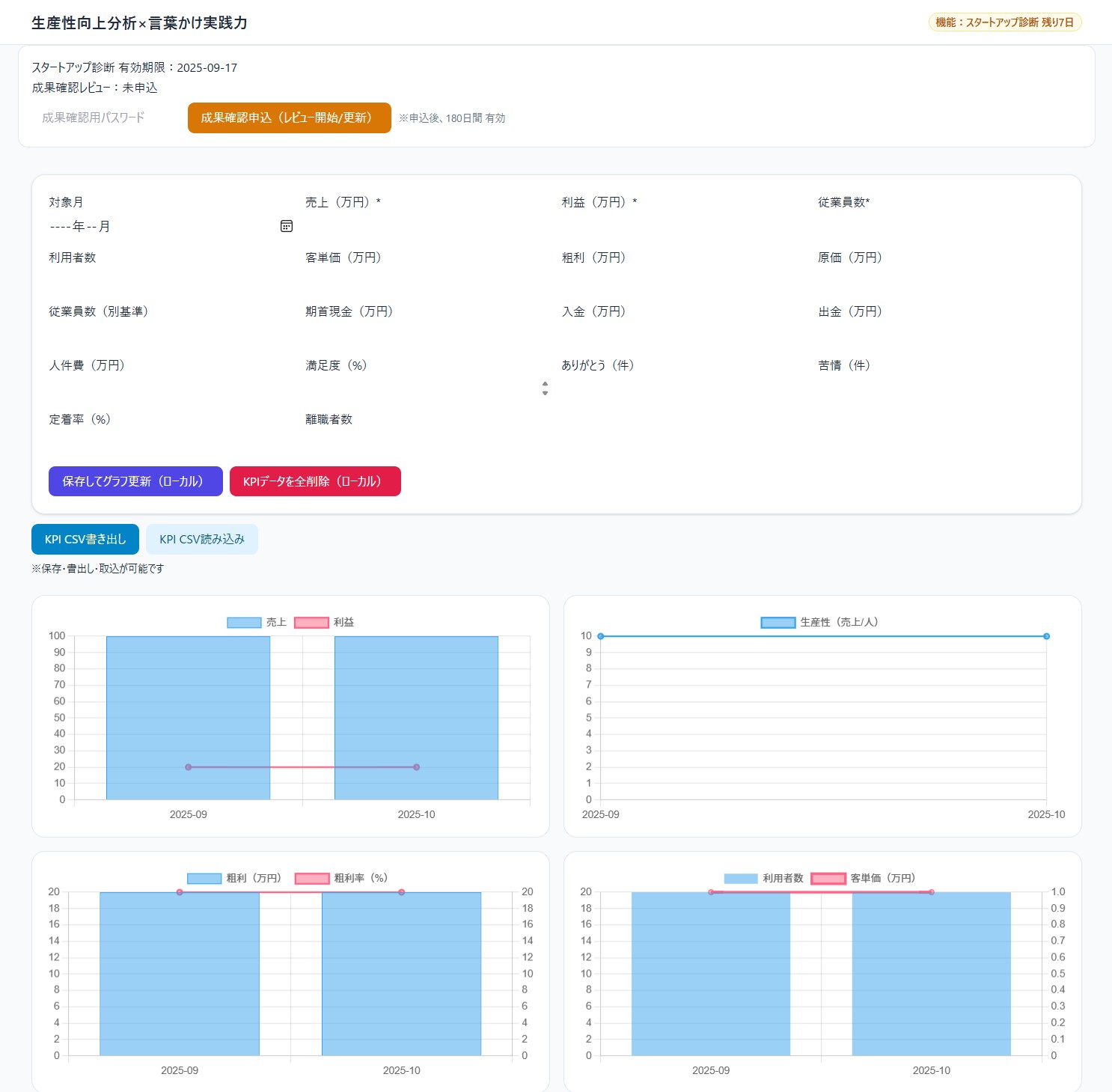Click 保存してグラフ更新 button
Screen dimensions: 1112x1092
pyautogui.click(x=135, y=481)
